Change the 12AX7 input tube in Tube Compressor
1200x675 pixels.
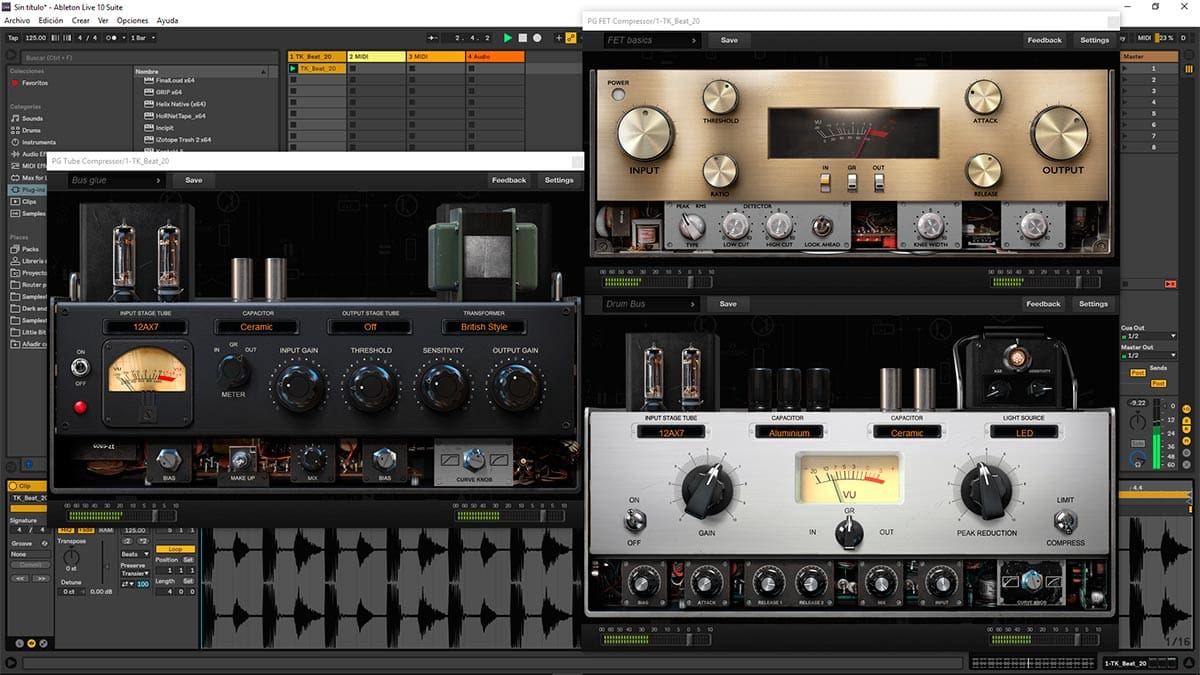tap(145, 326)
